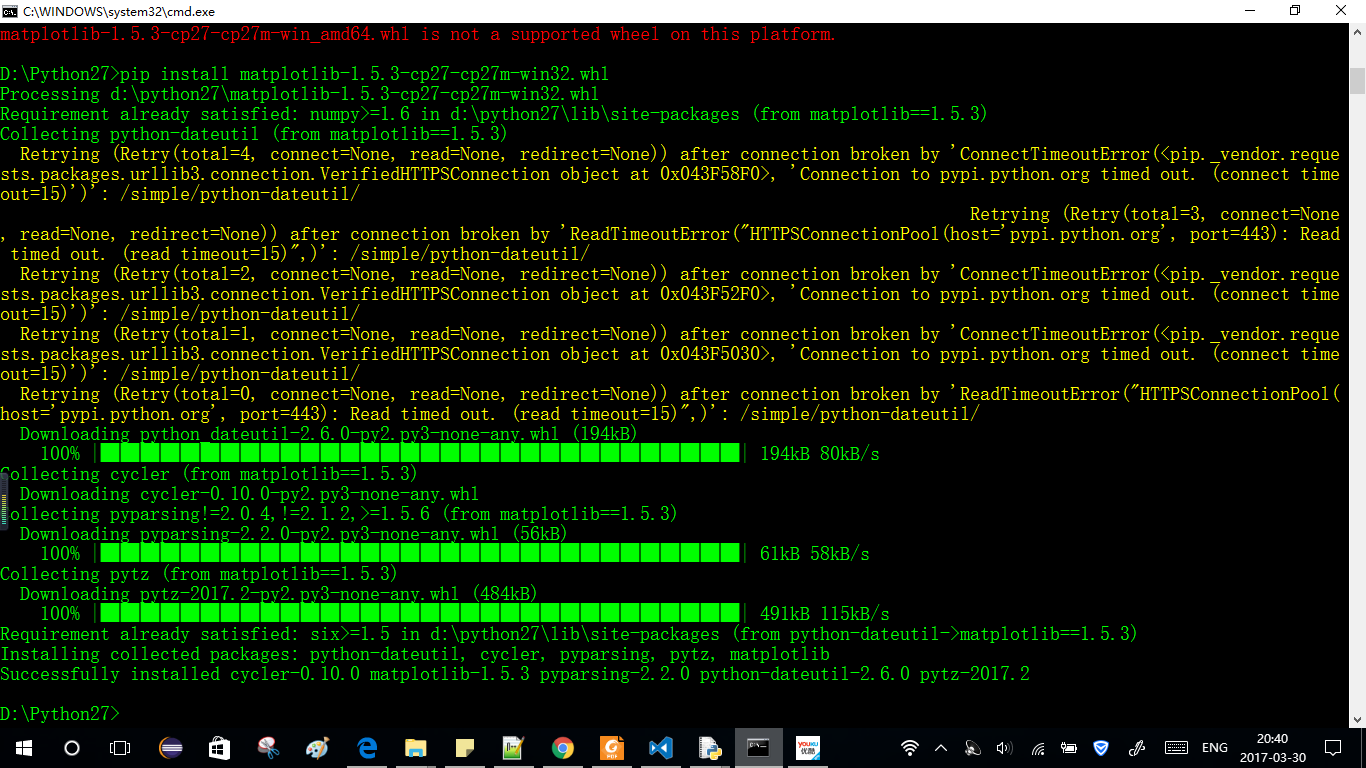Open the satellite dish tray icon
This screenshot has width=1366, height=768.
tap(973, 747)
